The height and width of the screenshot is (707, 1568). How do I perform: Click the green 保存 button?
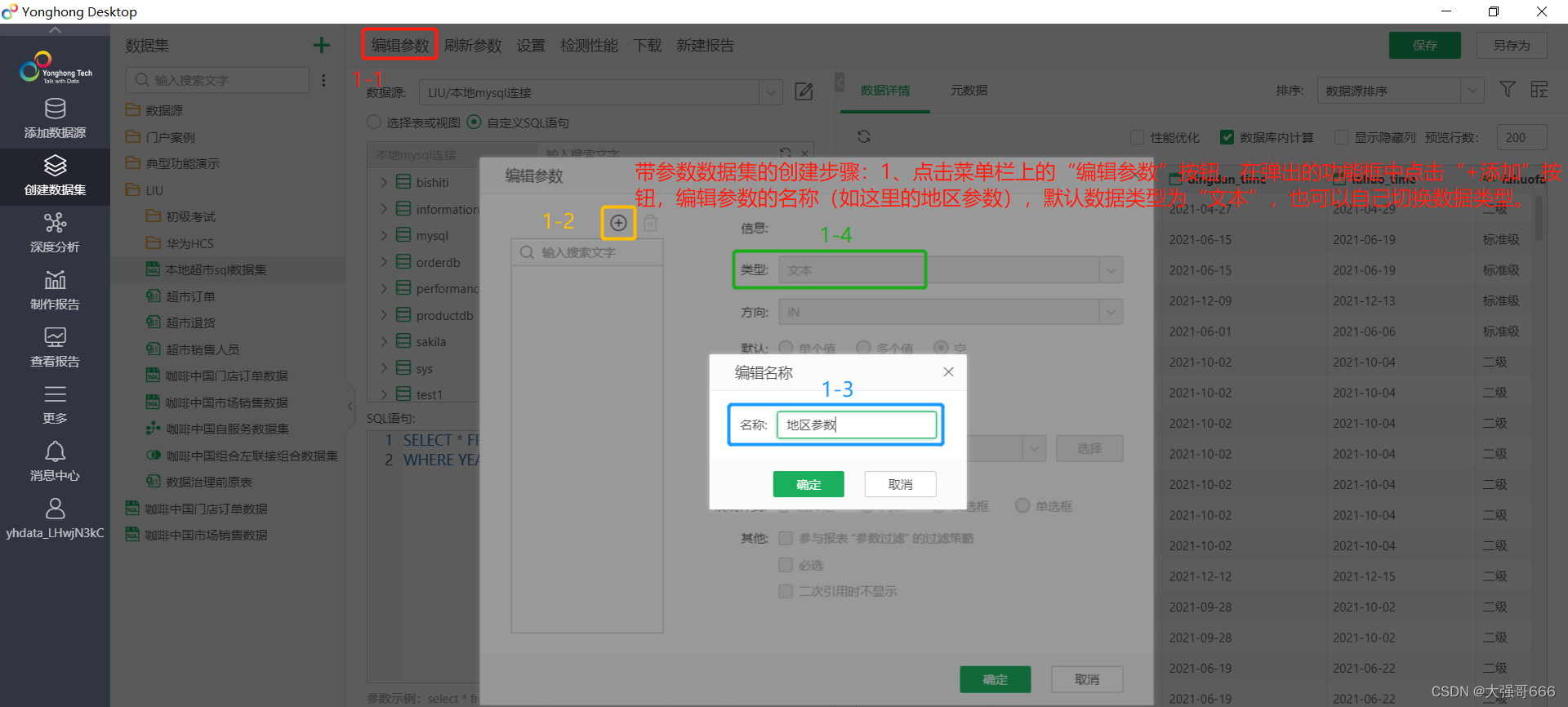point(1425,45)
